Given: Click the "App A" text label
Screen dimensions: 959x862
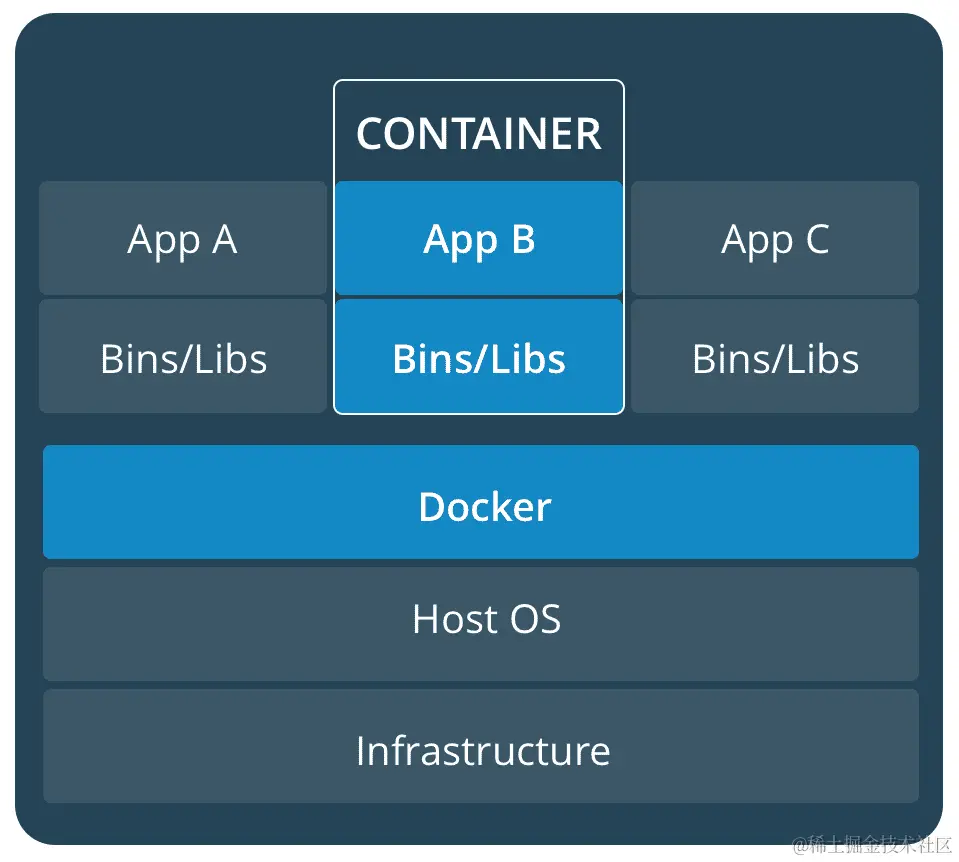Looking at the screenshot, I should [x=182, y=240].
